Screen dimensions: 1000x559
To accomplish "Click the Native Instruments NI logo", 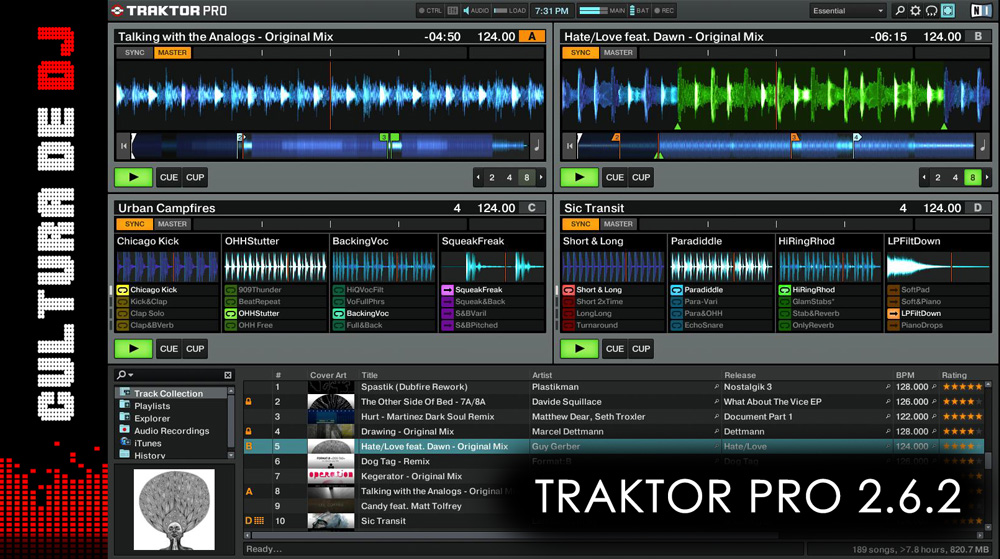I will [x=980, y=11].
